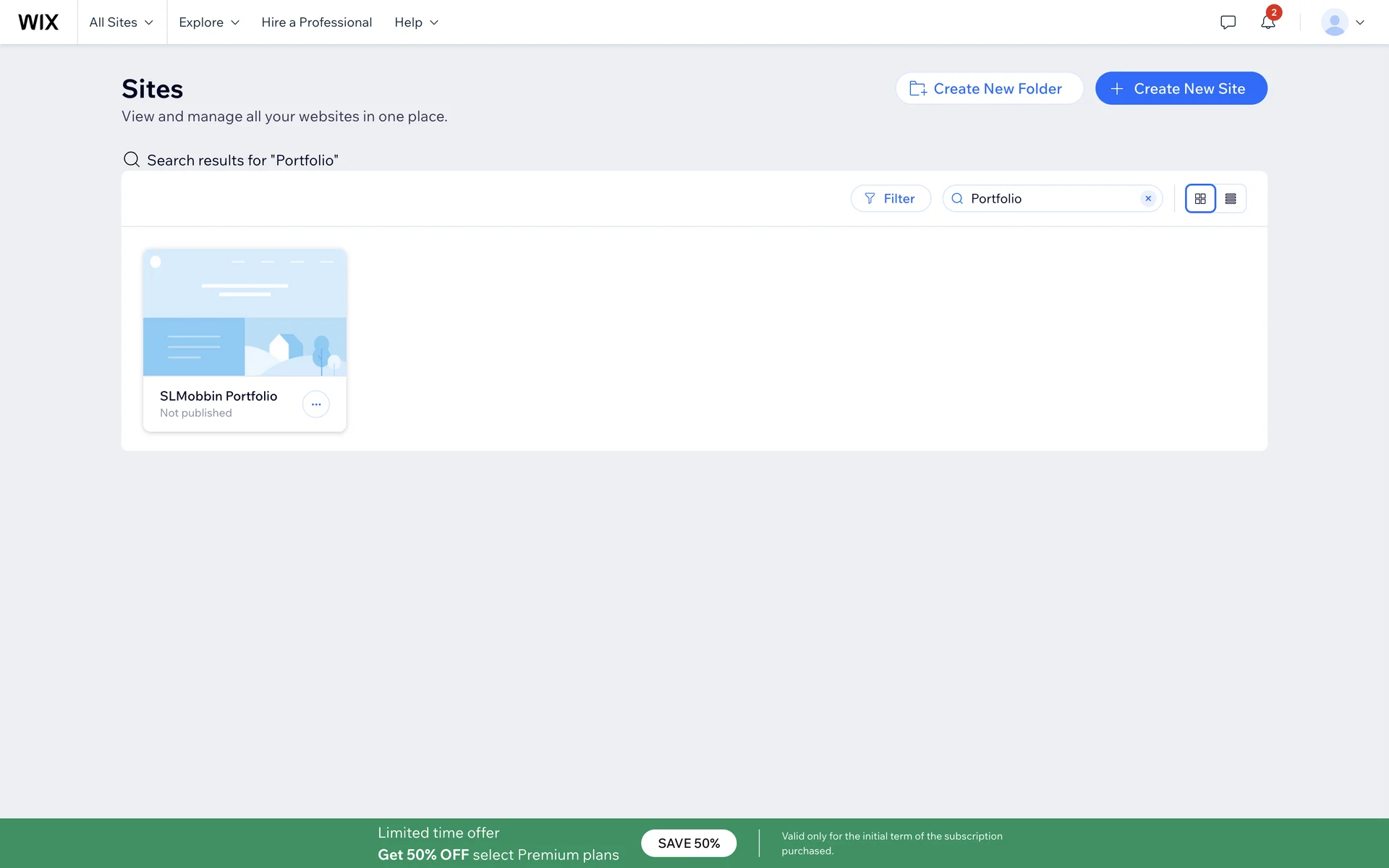Open notifications bell with 2 alerts
Screen dimensions: 1389x868
(1267, 22)
